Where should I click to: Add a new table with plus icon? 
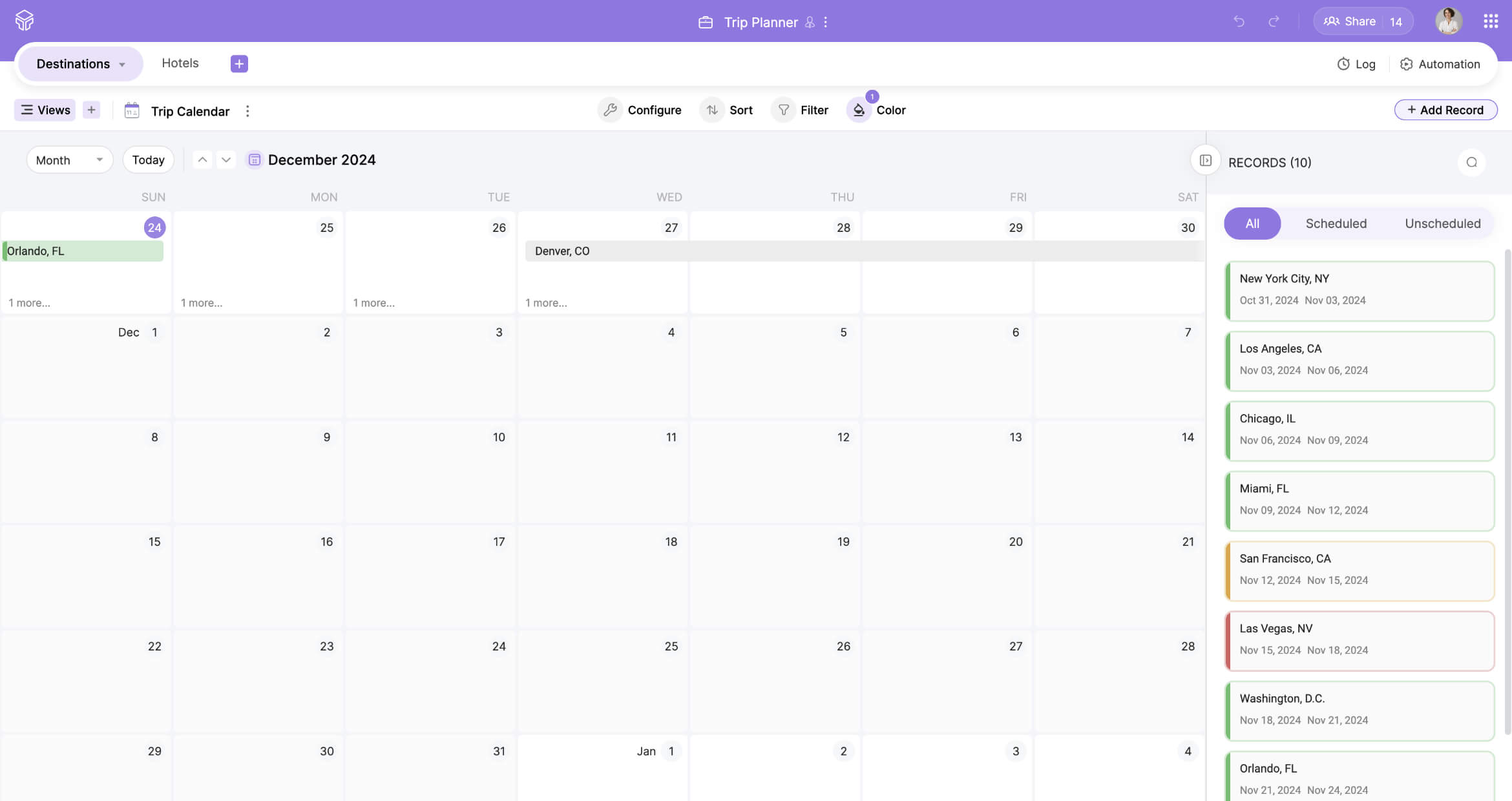239,63
